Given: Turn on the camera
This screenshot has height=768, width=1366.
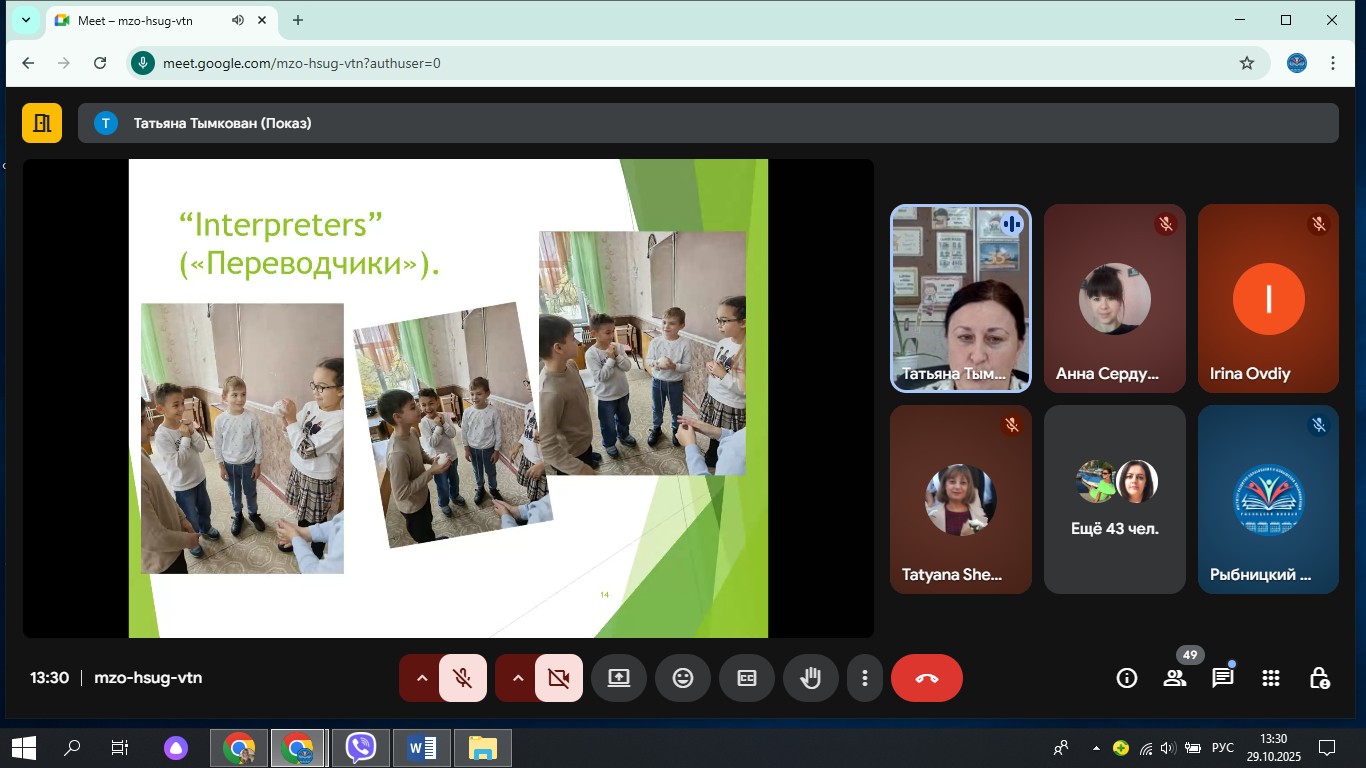Looking at the screenshot, I should pos(558,678).
